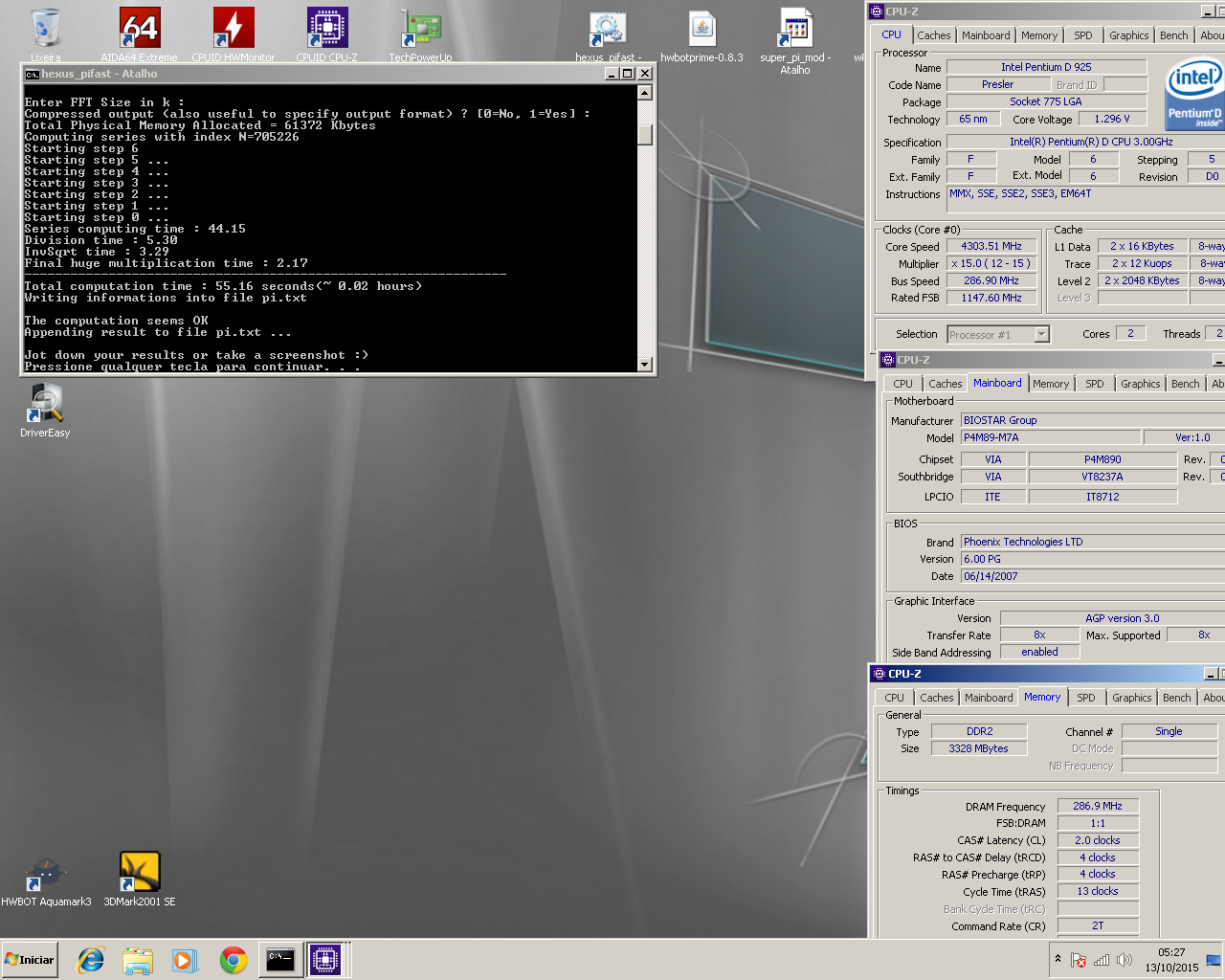The image size is (1225, 980).
Task: Open network status tray icon
Action: 1102,960
